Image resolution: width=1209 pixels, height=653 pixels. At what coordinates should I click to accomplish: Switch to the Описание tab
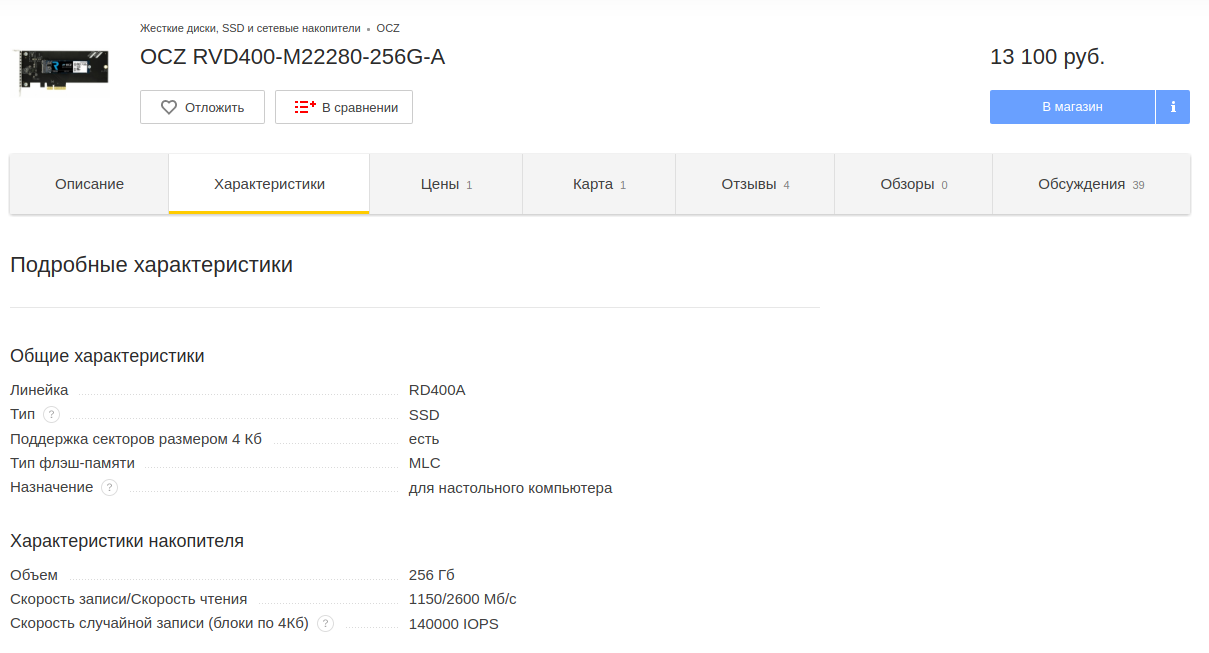(x=89, y=184)
